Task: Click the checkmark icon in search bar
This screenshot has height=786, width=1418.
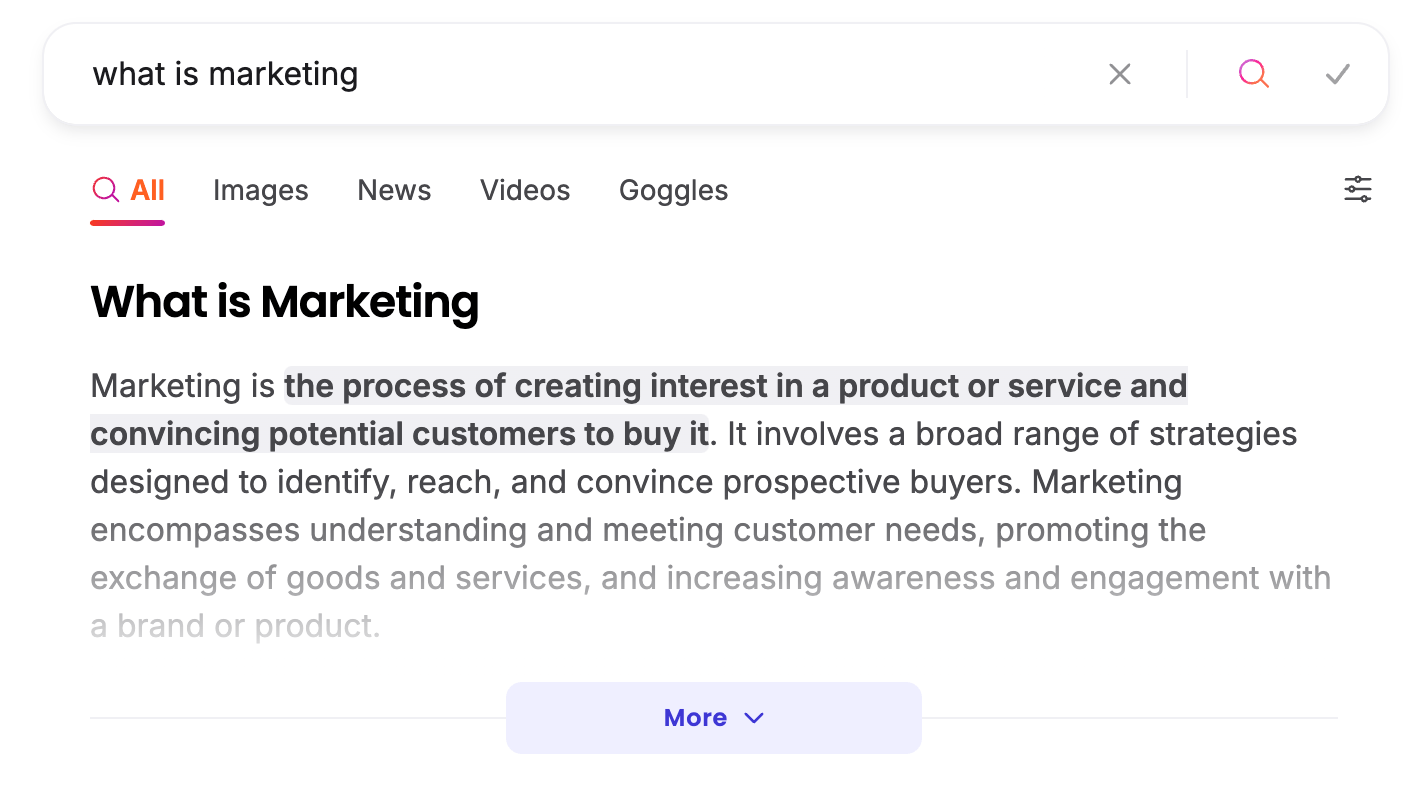Action: click(x=1337, y=74)
